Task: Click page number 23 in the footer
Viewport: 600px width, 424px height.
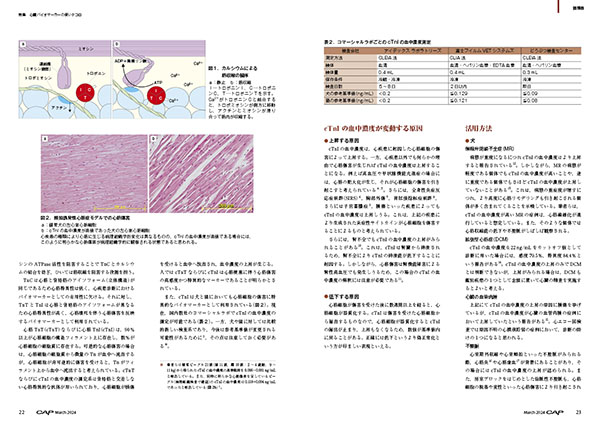Action: [x=578, y=412]
